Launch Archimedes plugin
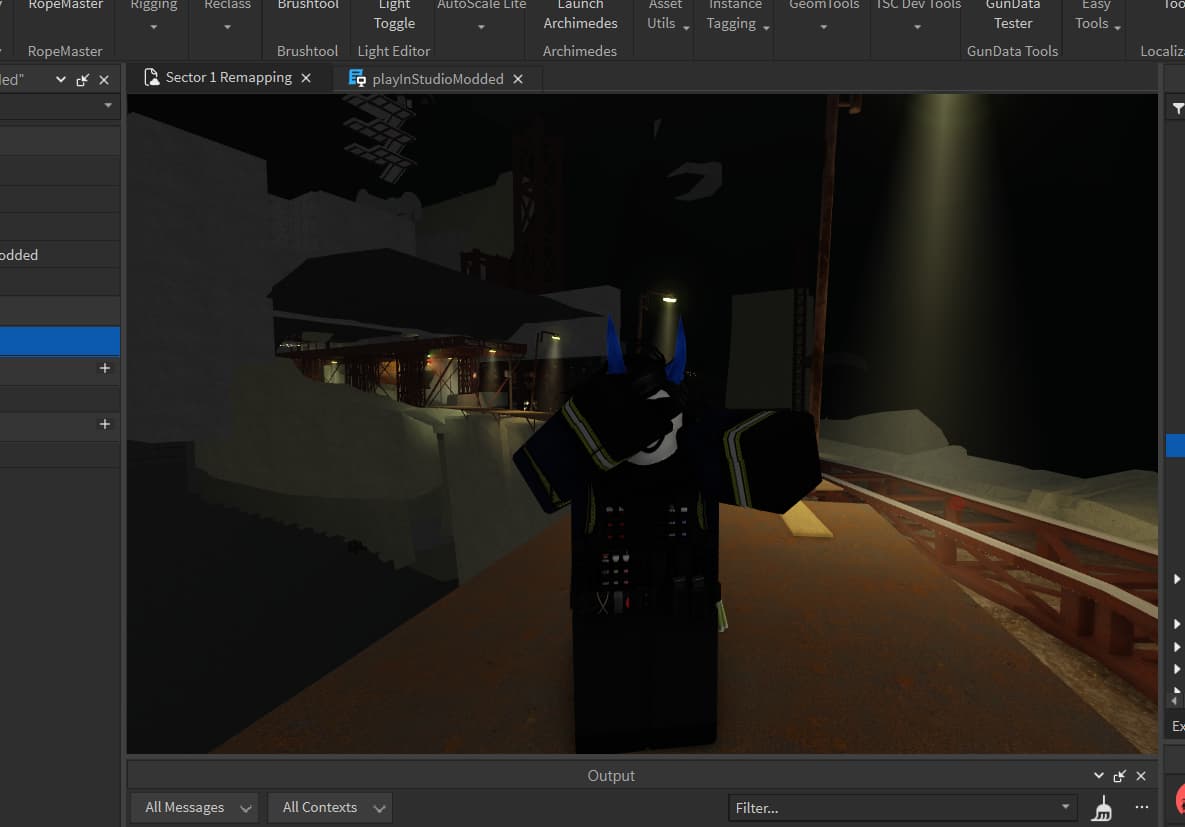Screen dimensions: 1185x827 click(580, 15)
